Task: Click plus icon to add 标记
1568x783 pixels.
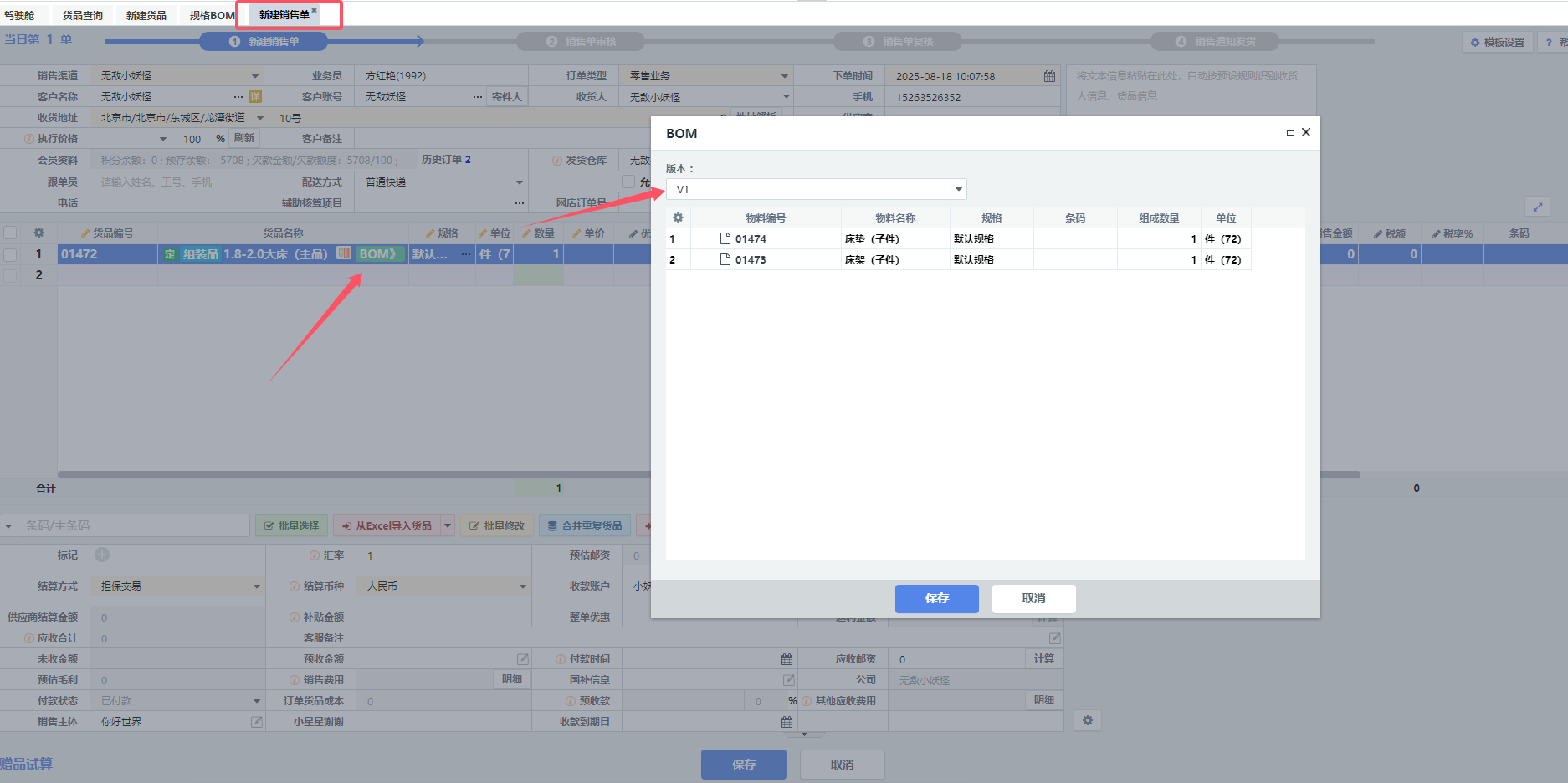Action: (x=102, y=555)
